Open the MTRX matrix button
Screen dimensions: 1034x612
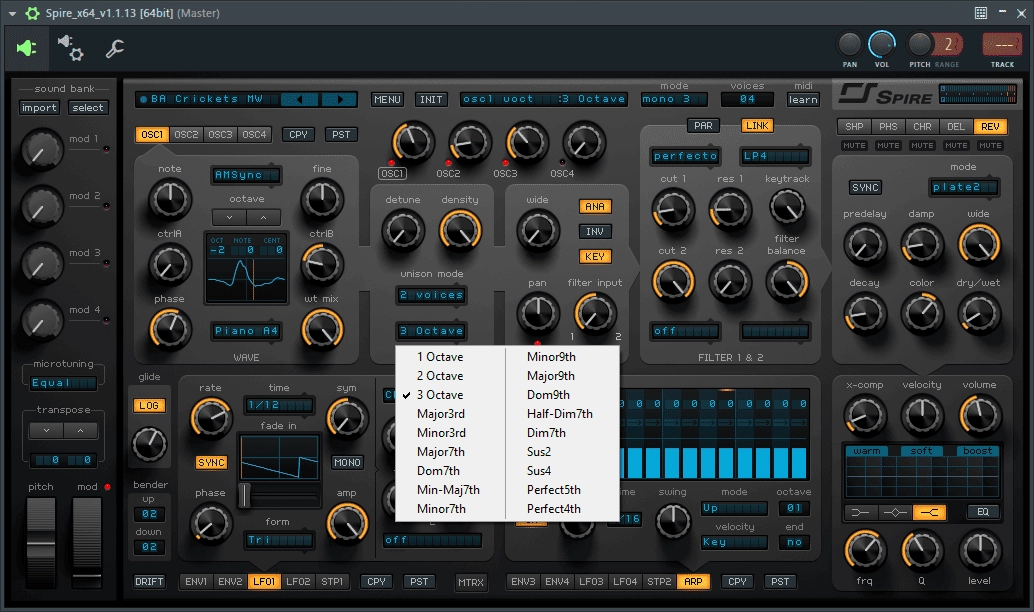471,582
